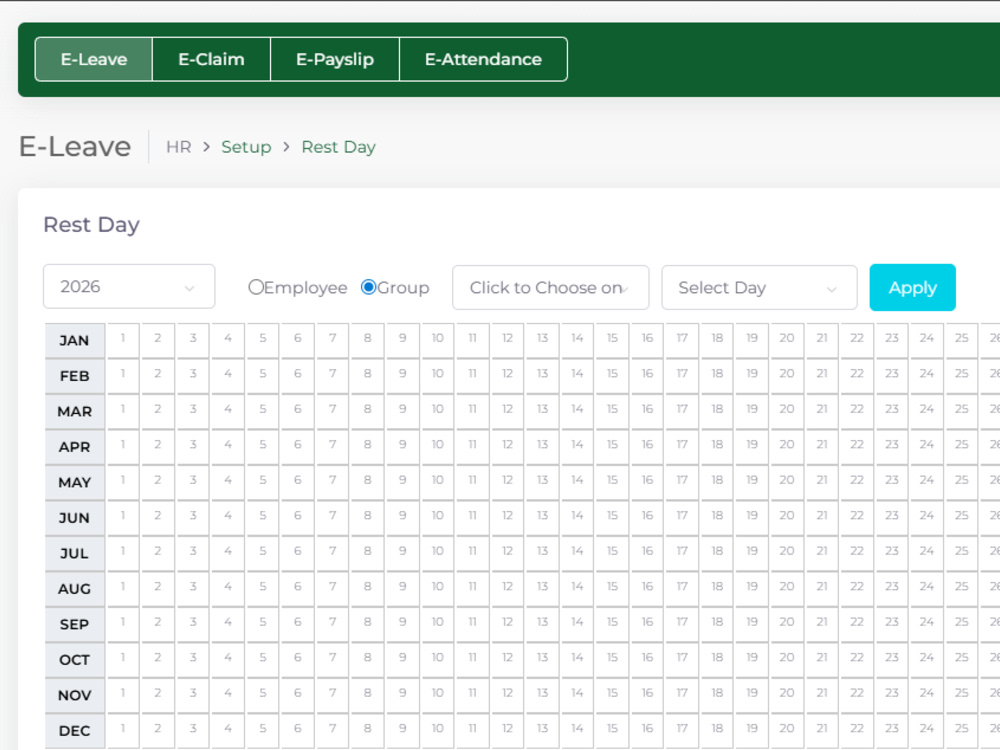Click the AUG month header
Viewport: 1000px width, 750px height.
point(75,589)
